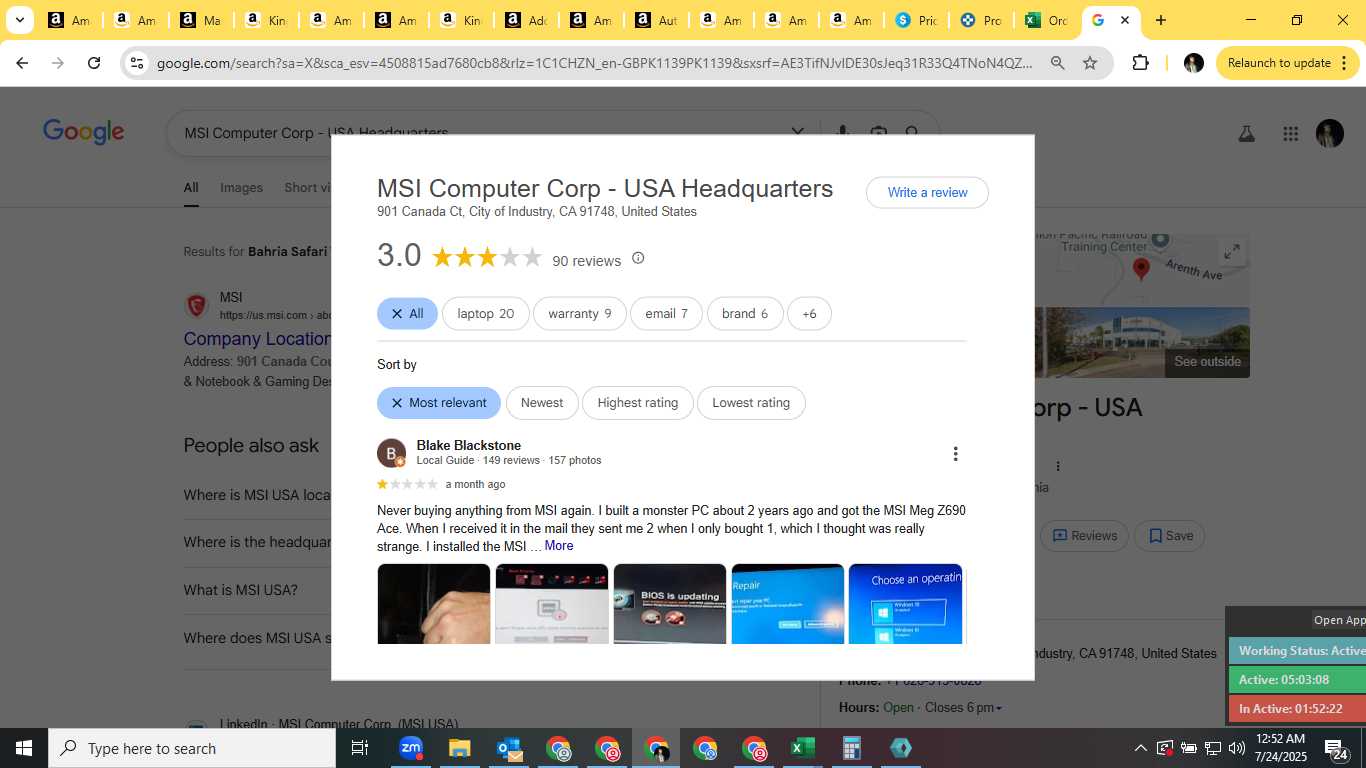The image size is (1366, 768).
Task: Open the 'Choose an operating' review photo
Action: [906, 604]
